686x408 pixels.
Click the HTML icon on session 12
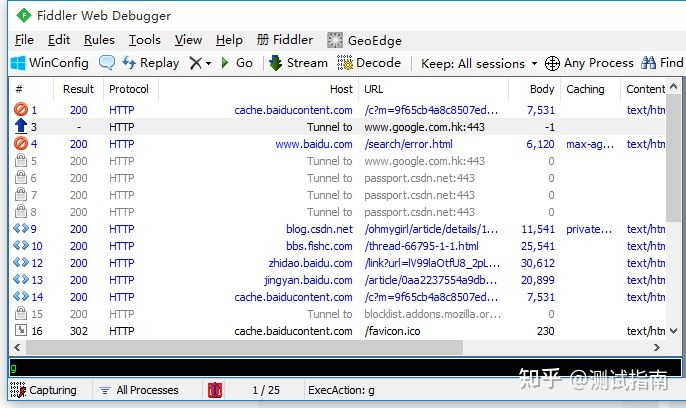point(21,262)
